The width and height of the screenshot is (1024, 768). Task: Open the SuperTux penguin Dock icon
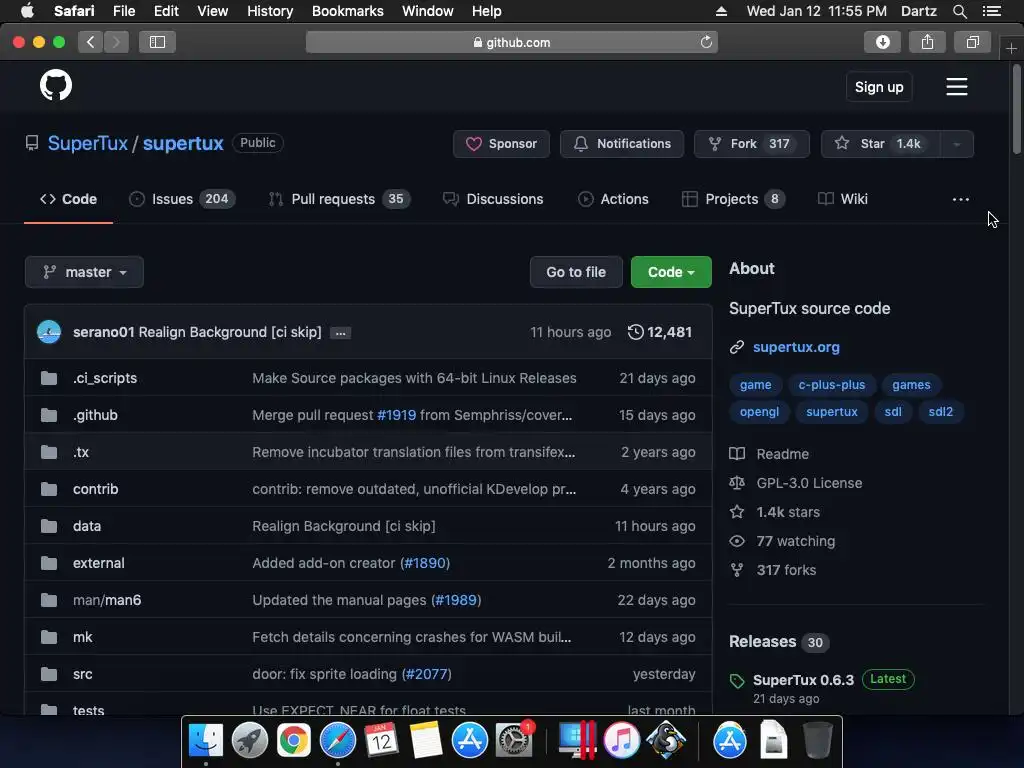[665, 741]
